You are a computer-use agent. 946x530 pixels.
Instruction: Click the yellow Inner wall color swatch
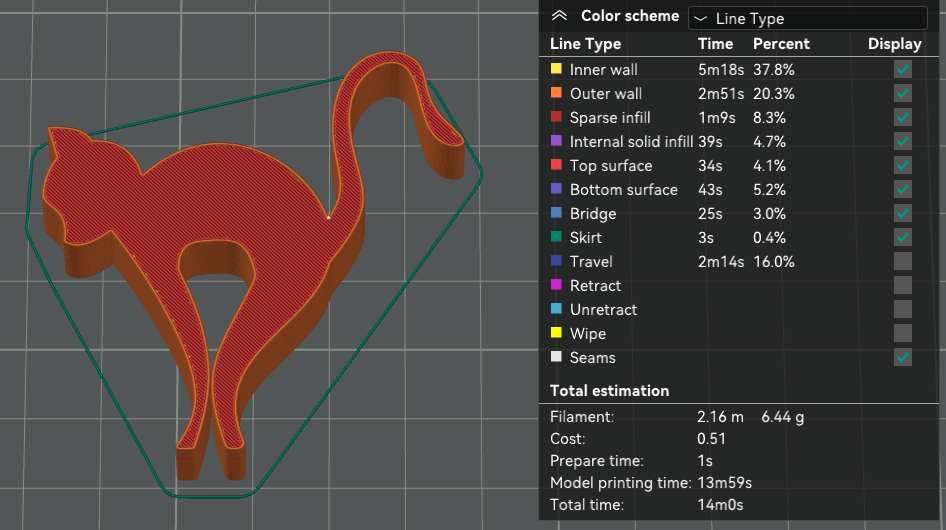[x=556, y=69]
